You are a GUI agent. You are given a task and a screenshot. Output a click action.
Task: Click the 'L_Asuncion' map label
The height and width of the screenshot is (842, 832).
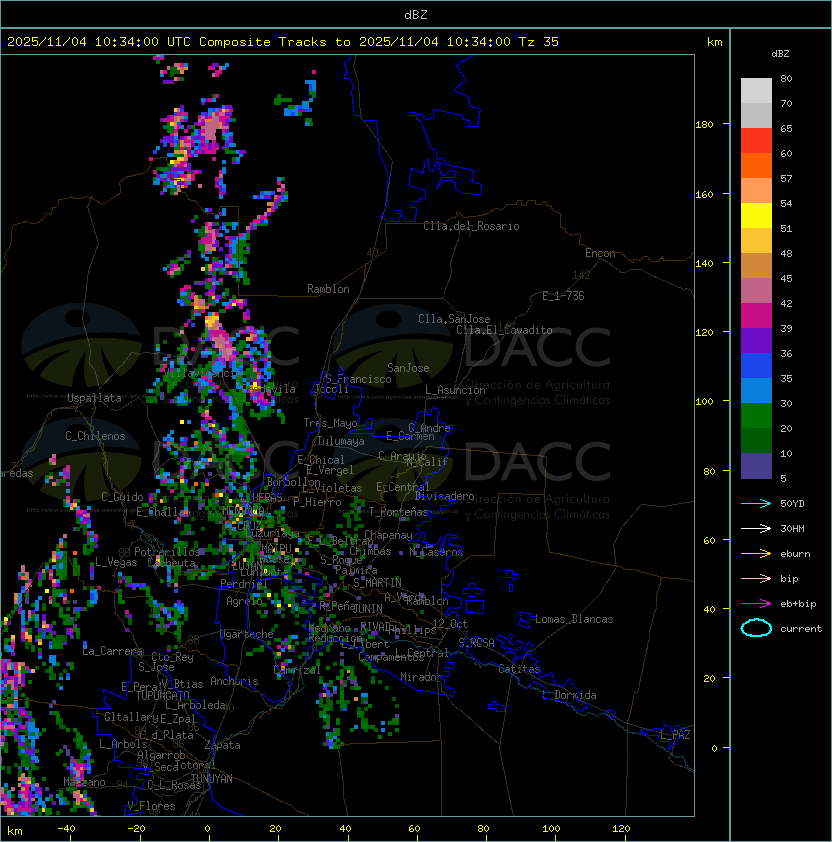pyautogui.click(x=455, y=390)
